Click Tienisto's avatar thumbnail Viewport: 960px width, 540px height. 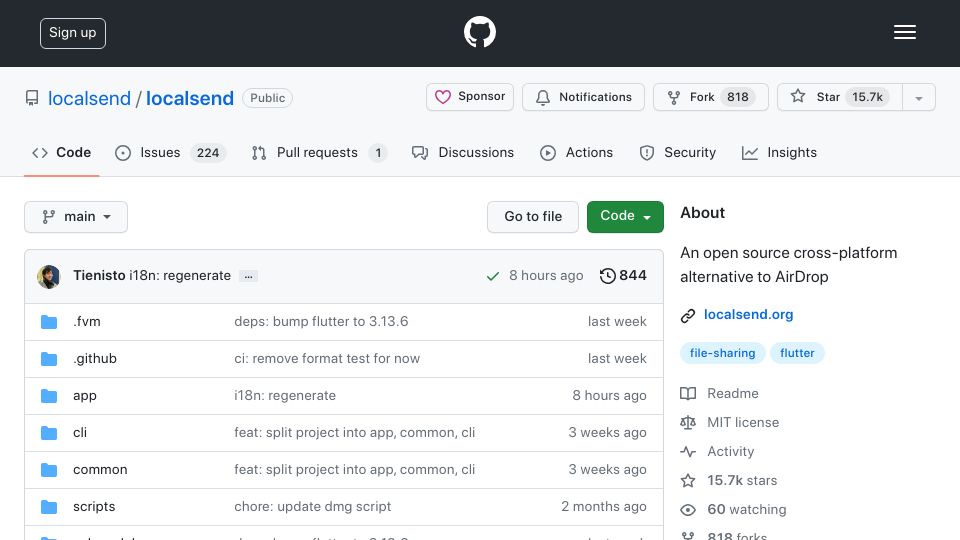click(48, 277)
